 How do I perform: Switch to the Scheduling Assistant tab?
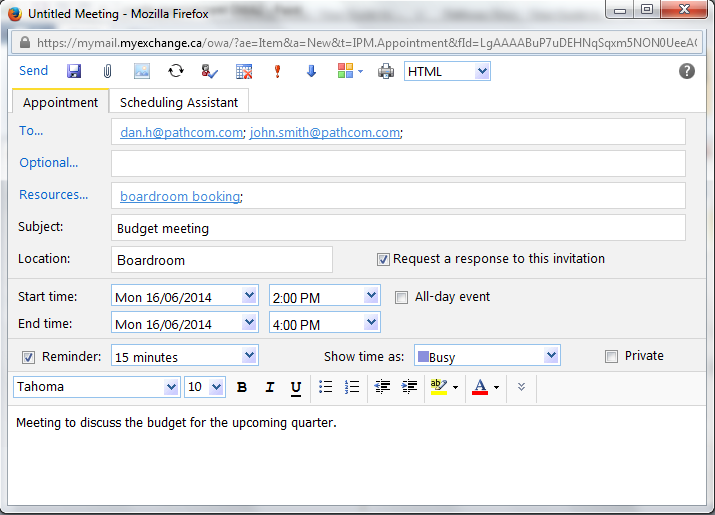pyautogui.click(x=179, y=102)
